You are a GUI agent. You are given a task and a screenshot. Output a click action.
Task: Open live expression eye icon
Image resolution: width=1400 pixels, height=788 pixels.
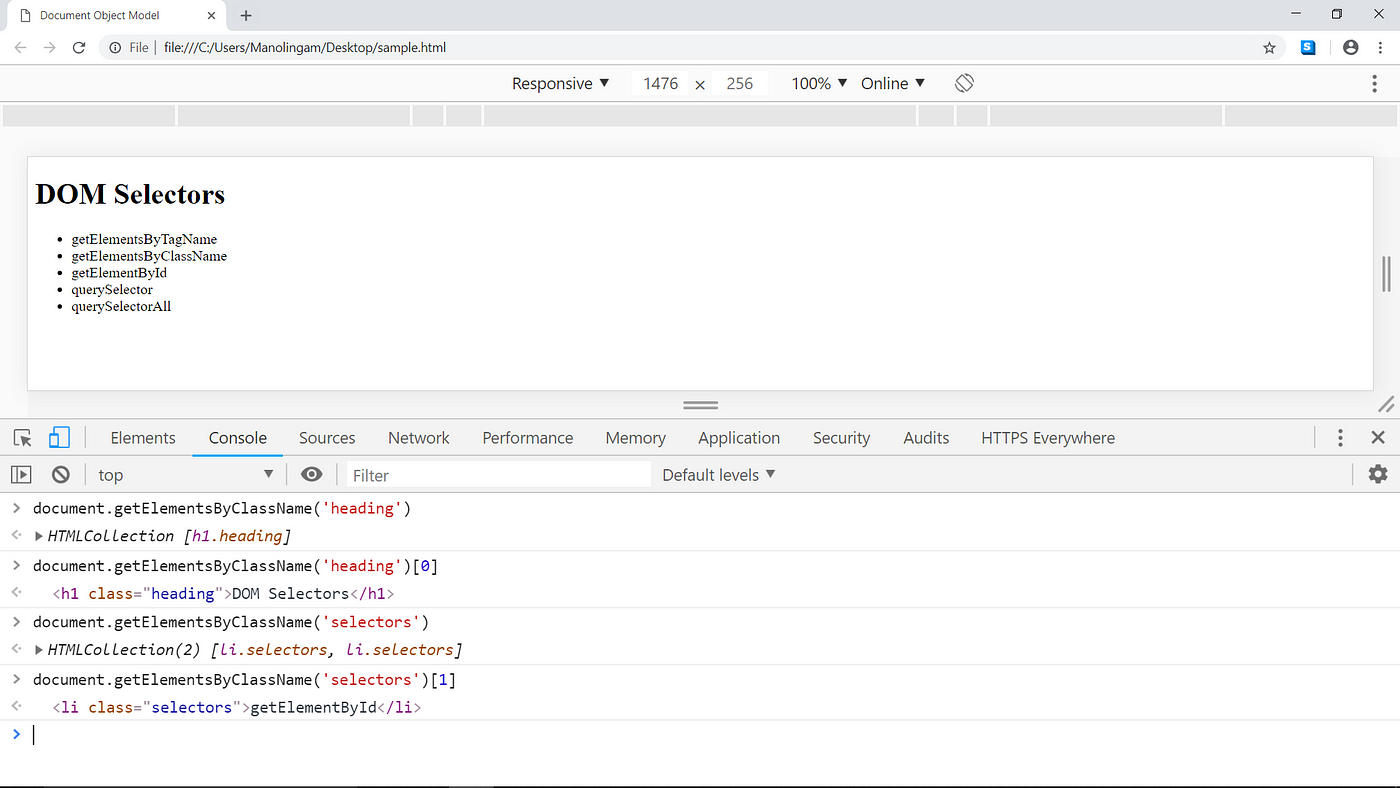(x=312, y=475)
